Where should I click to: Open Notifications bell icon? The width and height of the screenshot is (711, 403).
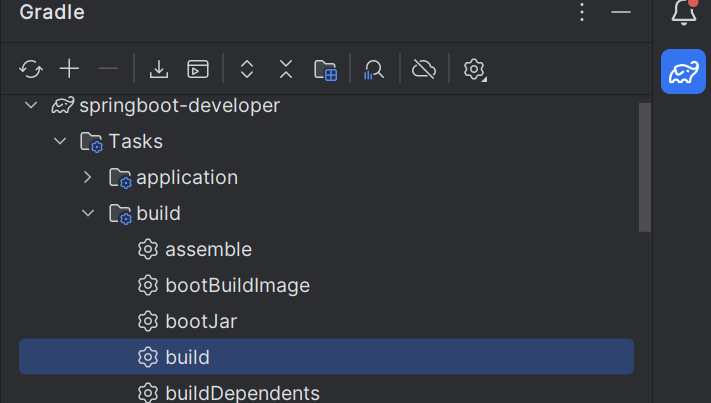pyautogui.click(x=684, y=12)
